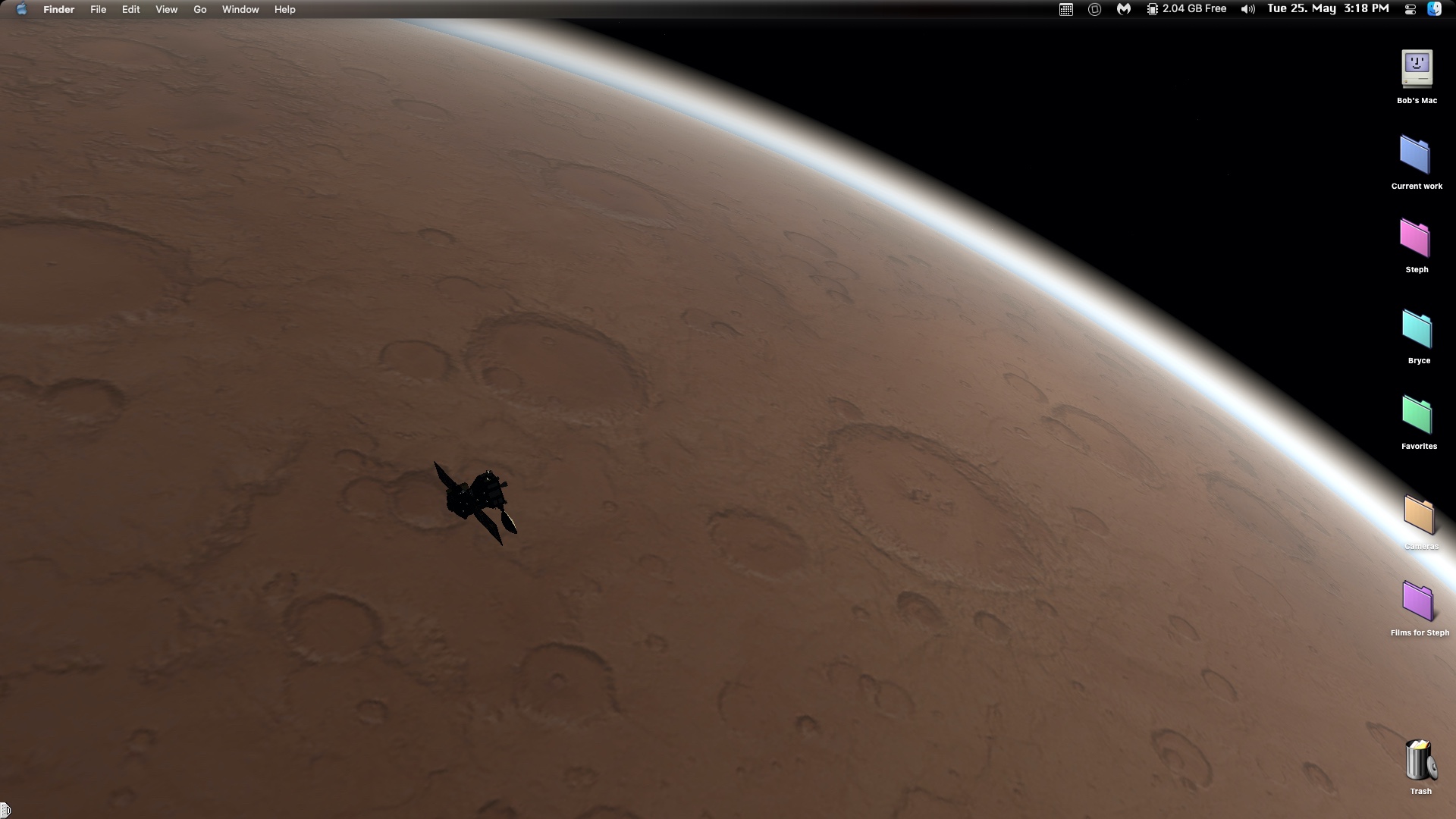Click the 3:18 PM clock

click(1366, 8)
